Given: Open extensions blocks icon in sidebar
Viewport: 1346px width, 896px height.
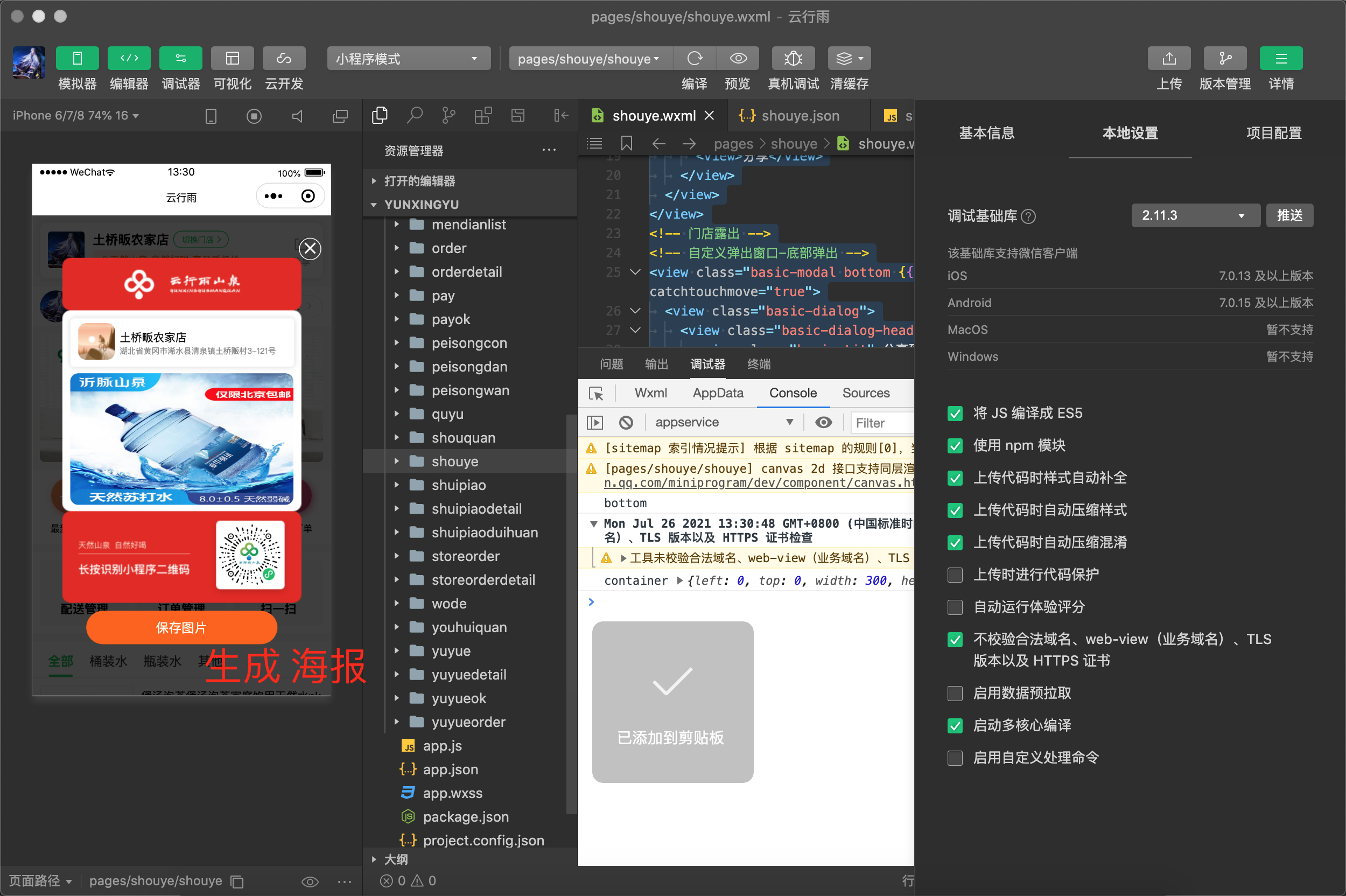Looking at the screenshot, I should [x=483, y=115].
